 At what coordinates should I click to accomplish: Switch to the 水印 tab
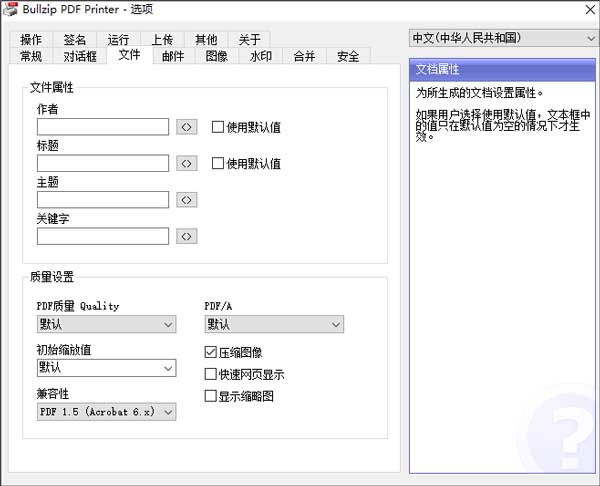(260, 56)
